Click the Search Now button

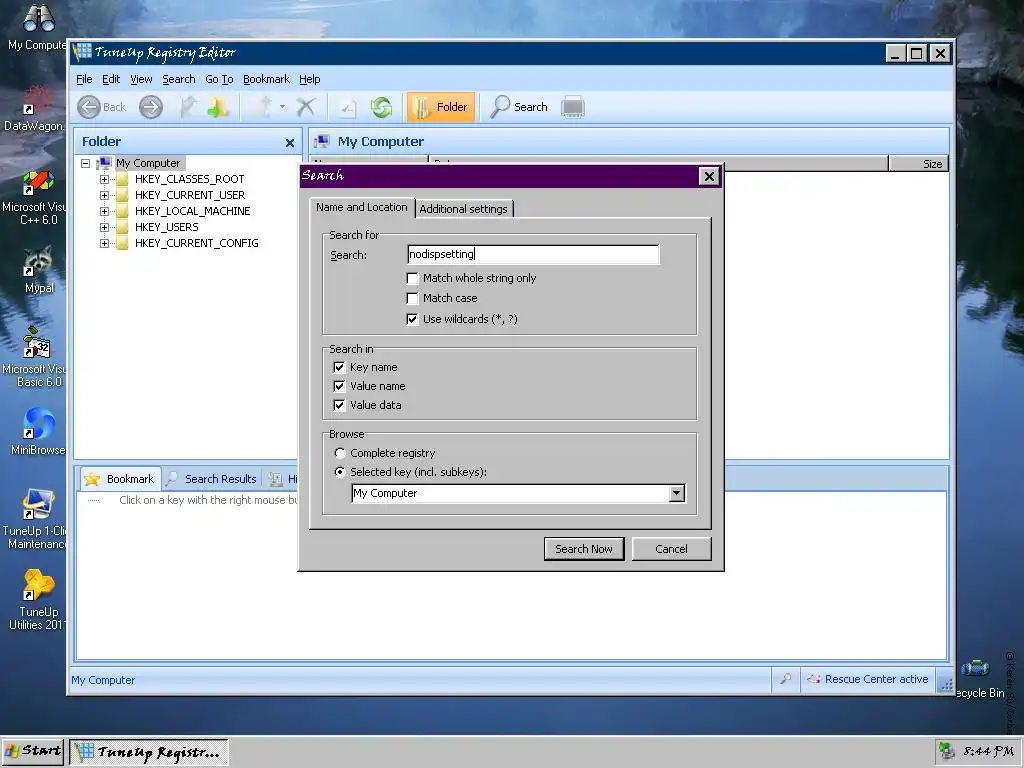584,549
